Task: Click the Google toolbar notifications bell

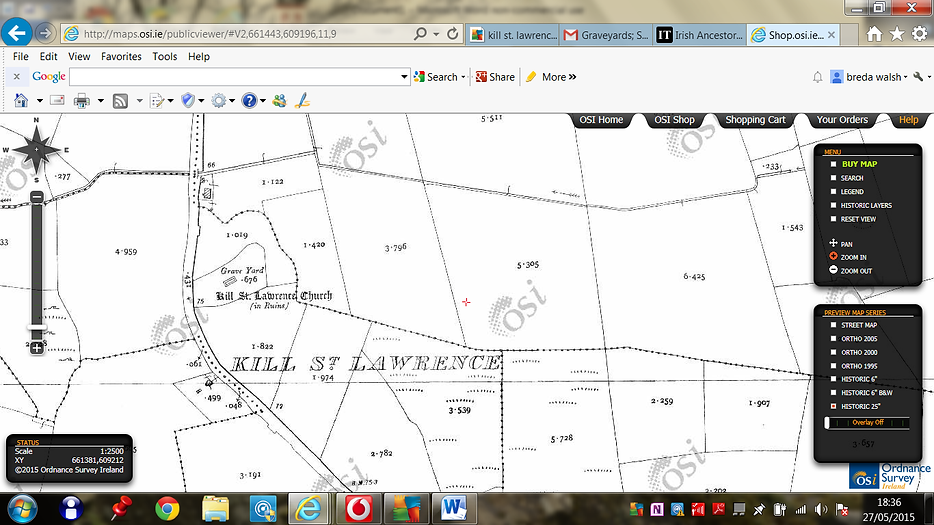Action: click(x=818, y=77)
